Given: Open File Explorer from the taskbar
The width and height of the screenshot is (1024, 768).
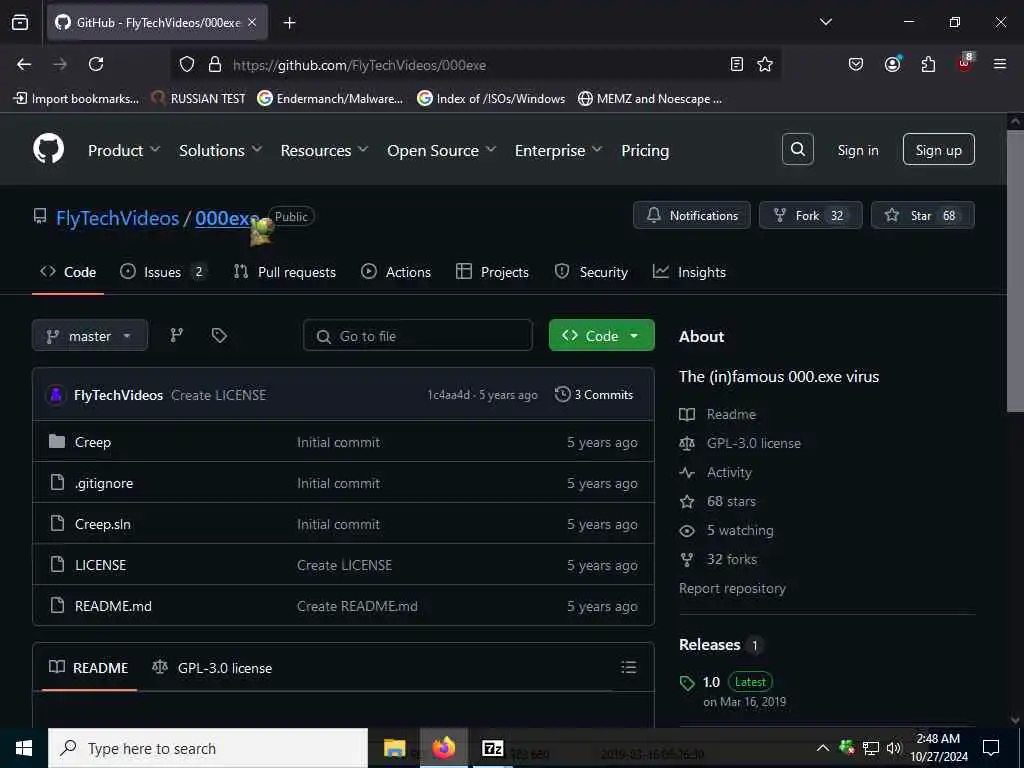Looking at the screenshot, I should pos(394,748).
